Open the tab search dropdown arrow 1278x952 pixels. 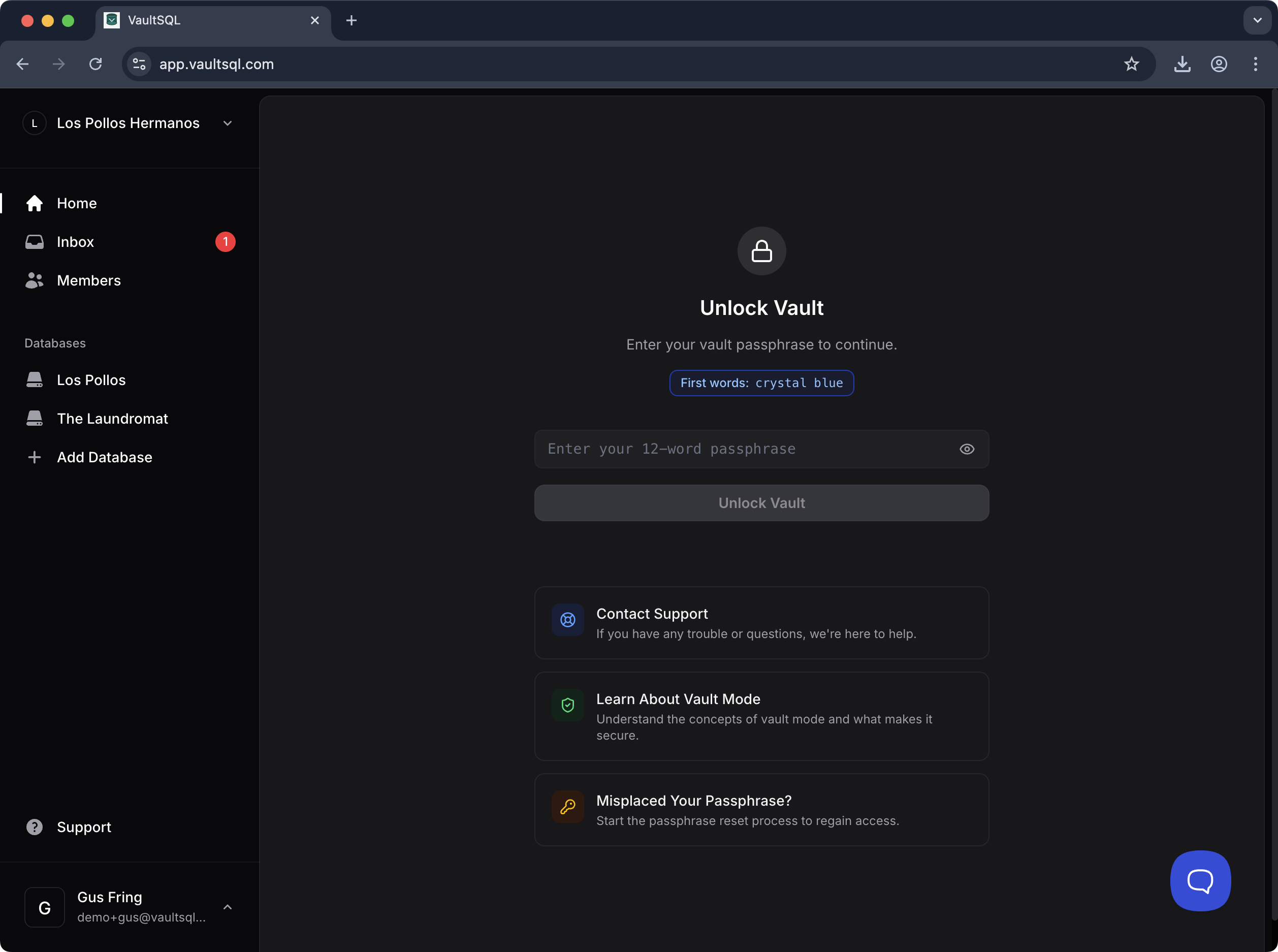(1257, 21)
